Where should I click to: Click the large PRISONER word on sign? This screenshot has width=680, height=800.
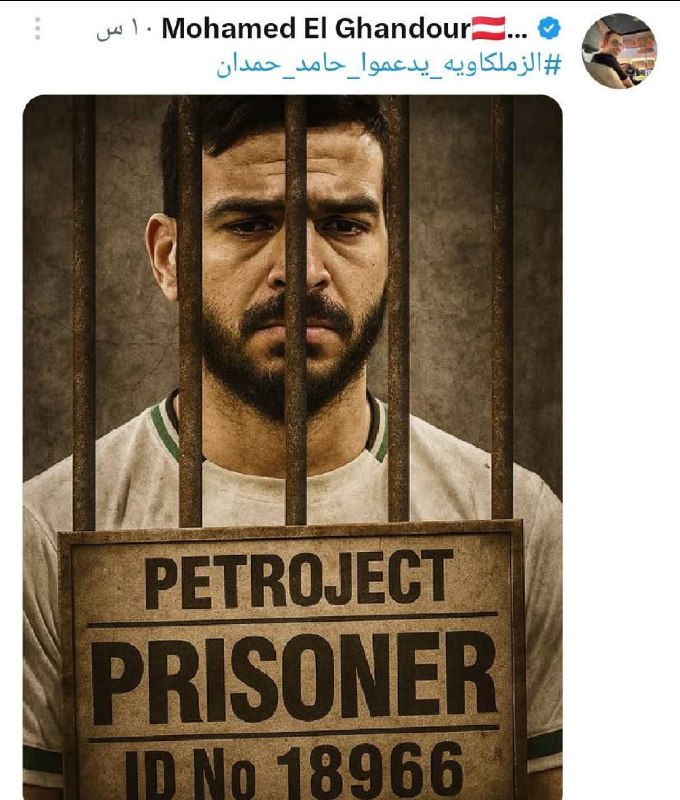(x=294, y=676)
